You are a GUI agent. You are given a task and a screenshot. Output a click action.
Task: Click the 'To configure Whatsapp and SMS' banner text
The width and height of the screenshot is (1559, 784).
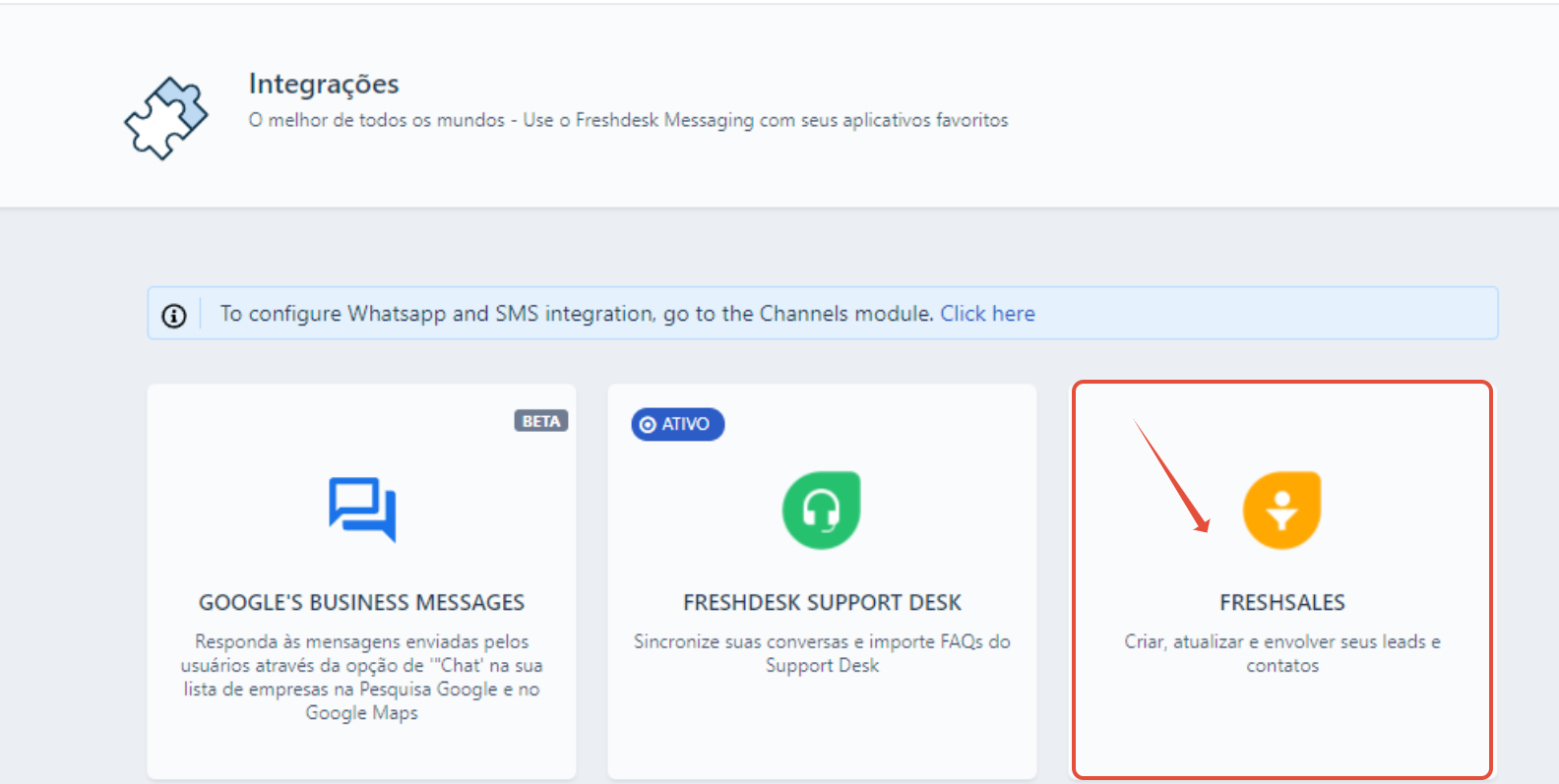[x=577, y=314]
